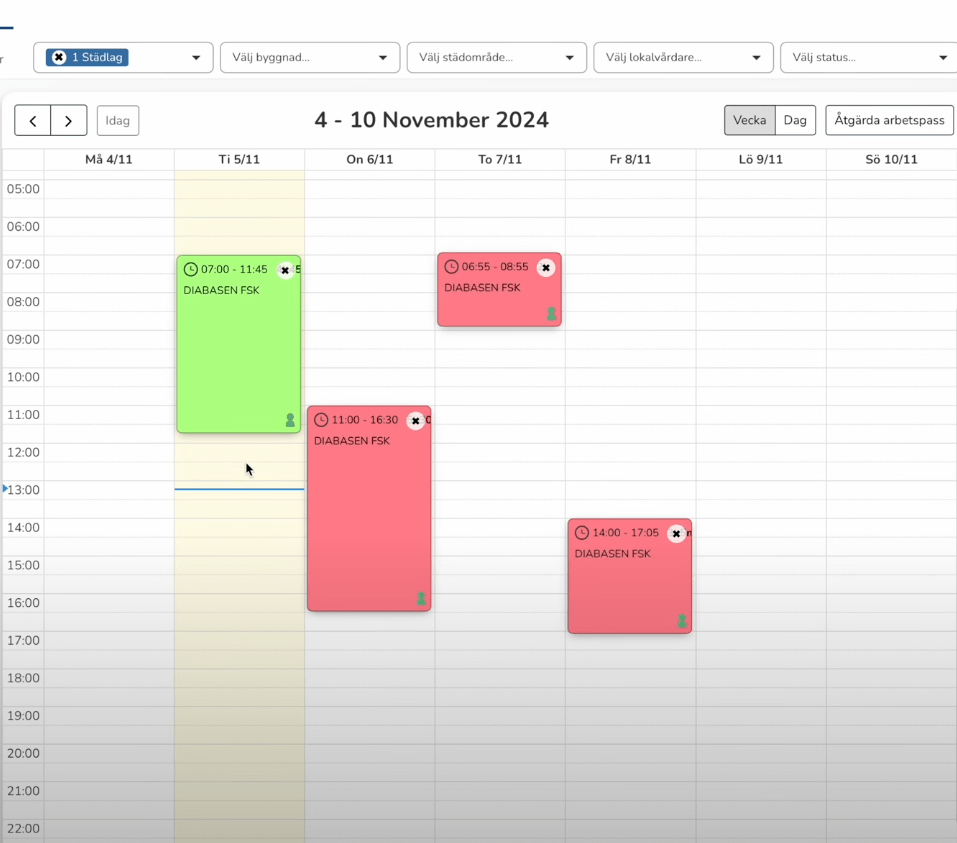Click x icon on 14:00 - 17:05 shift
This screenshot has width=957, height=843.
[677, 534]
